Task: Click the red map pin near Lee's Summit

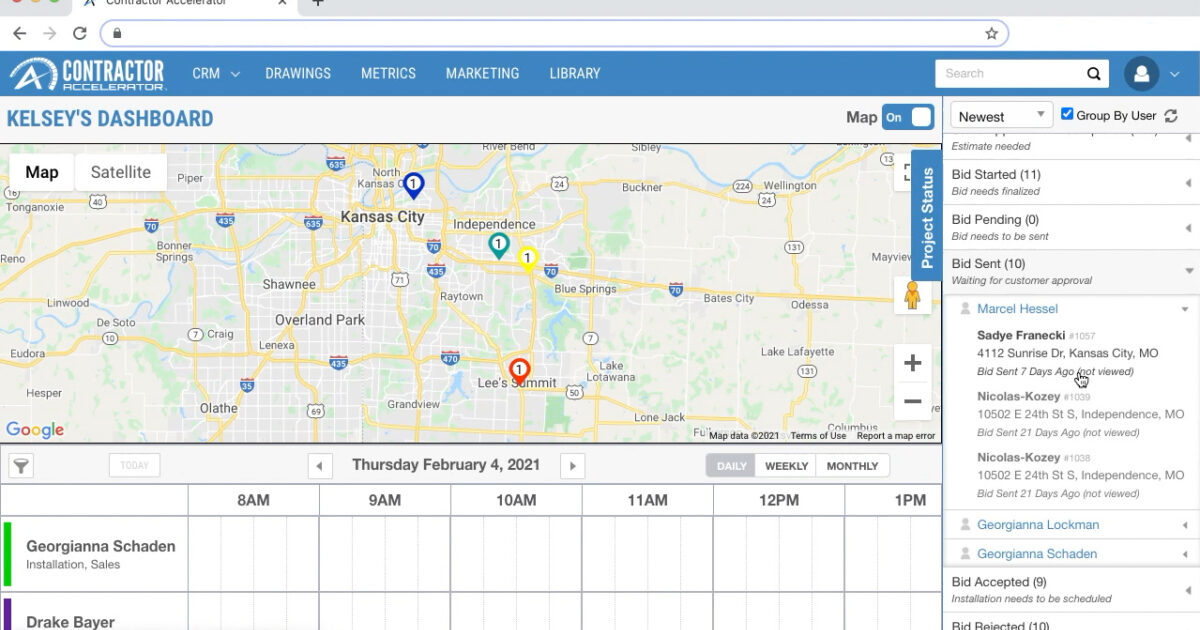Action: coord(519,372)
